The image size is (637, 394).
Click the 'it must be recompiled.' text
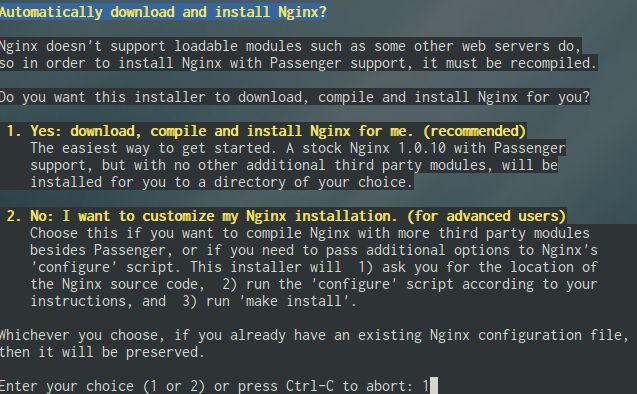(509, 63)
